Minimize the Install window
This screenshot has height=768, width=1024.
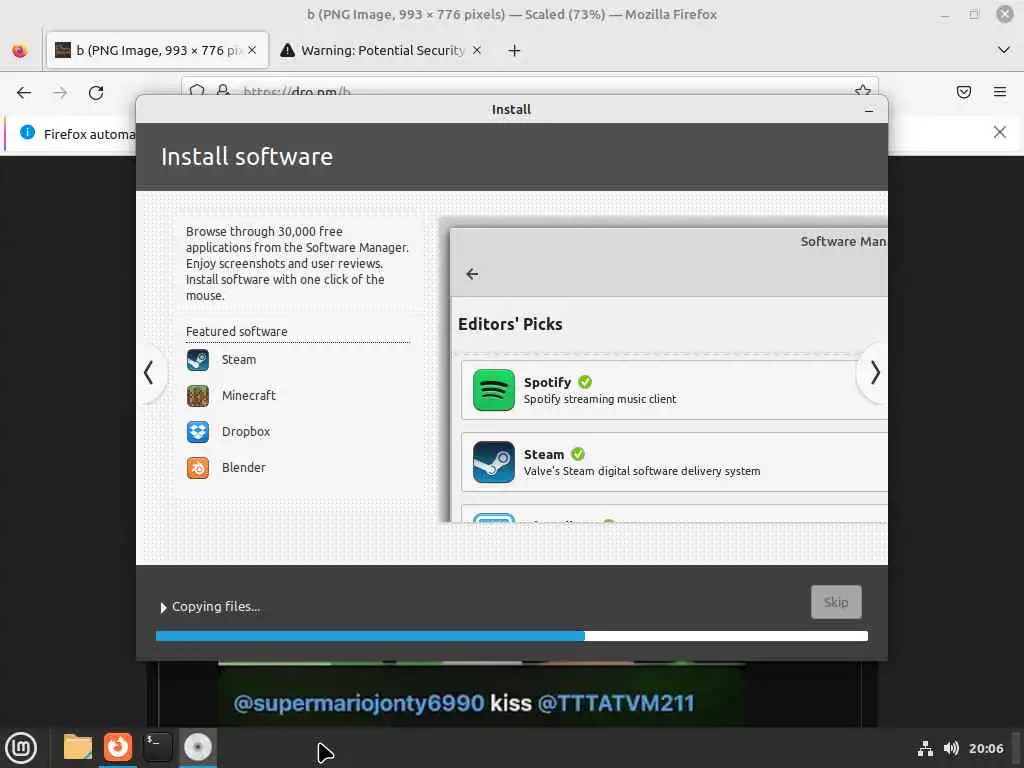869,110
